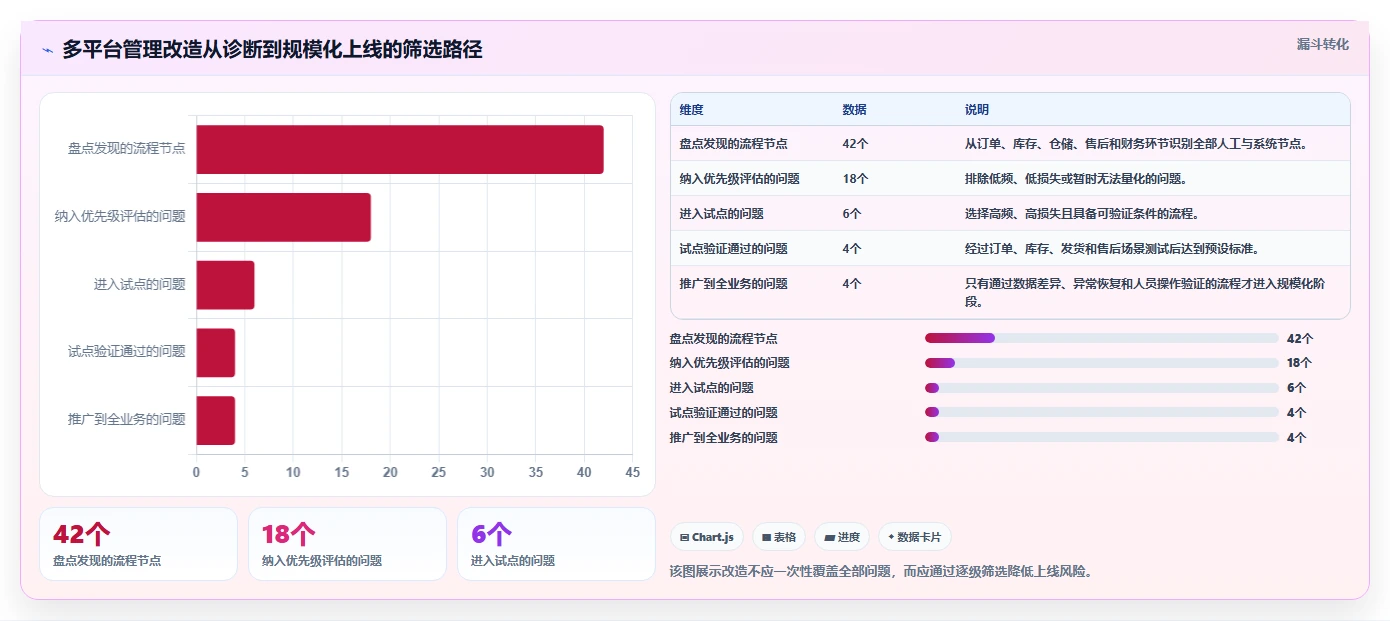Click the table description starting 排除低频
The height and width of the screenshot is (621, 1390).
(1076, 179)
